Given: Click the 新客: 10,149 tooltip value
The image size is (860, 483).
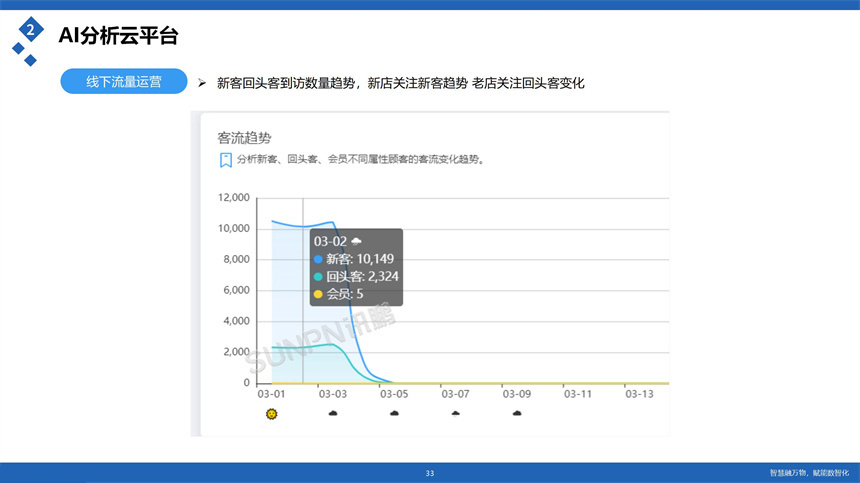Looking at the screenshot, I should pos(360,259).
